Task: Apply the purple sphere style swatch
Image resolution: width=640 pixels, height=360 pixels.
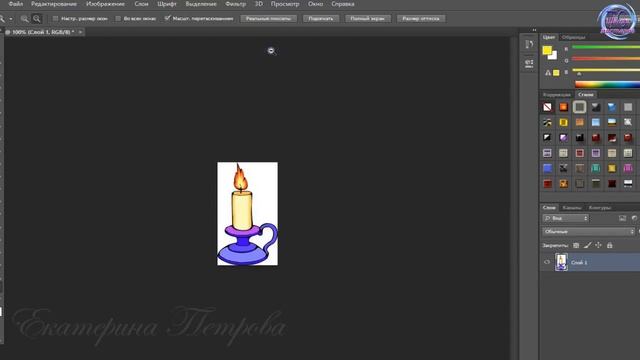Action: (563, 138)
